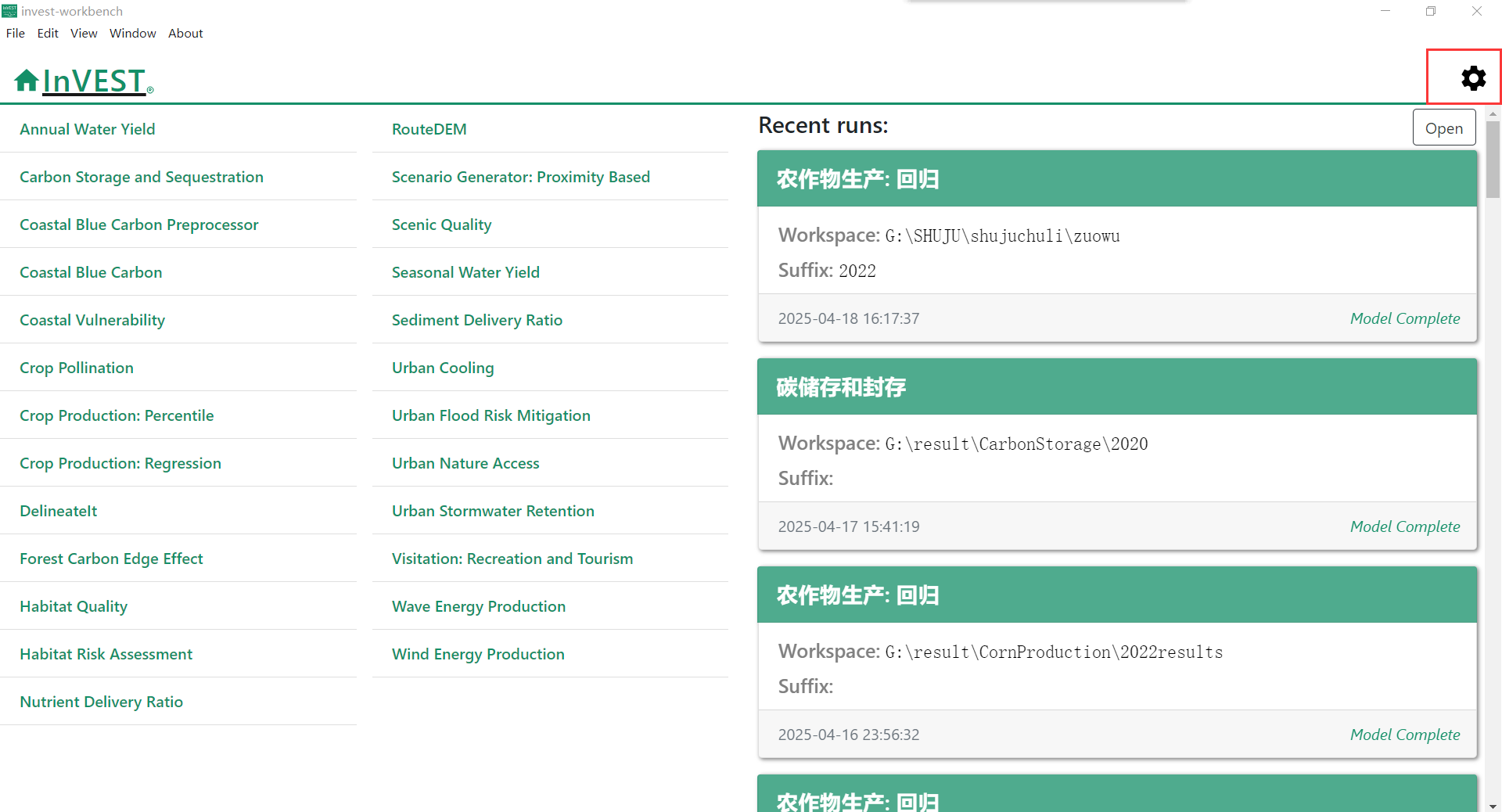Click Model Complete status dated 2025-04-17
The width and height of the screenshot is (1502, 812).
click(1405, 526)
